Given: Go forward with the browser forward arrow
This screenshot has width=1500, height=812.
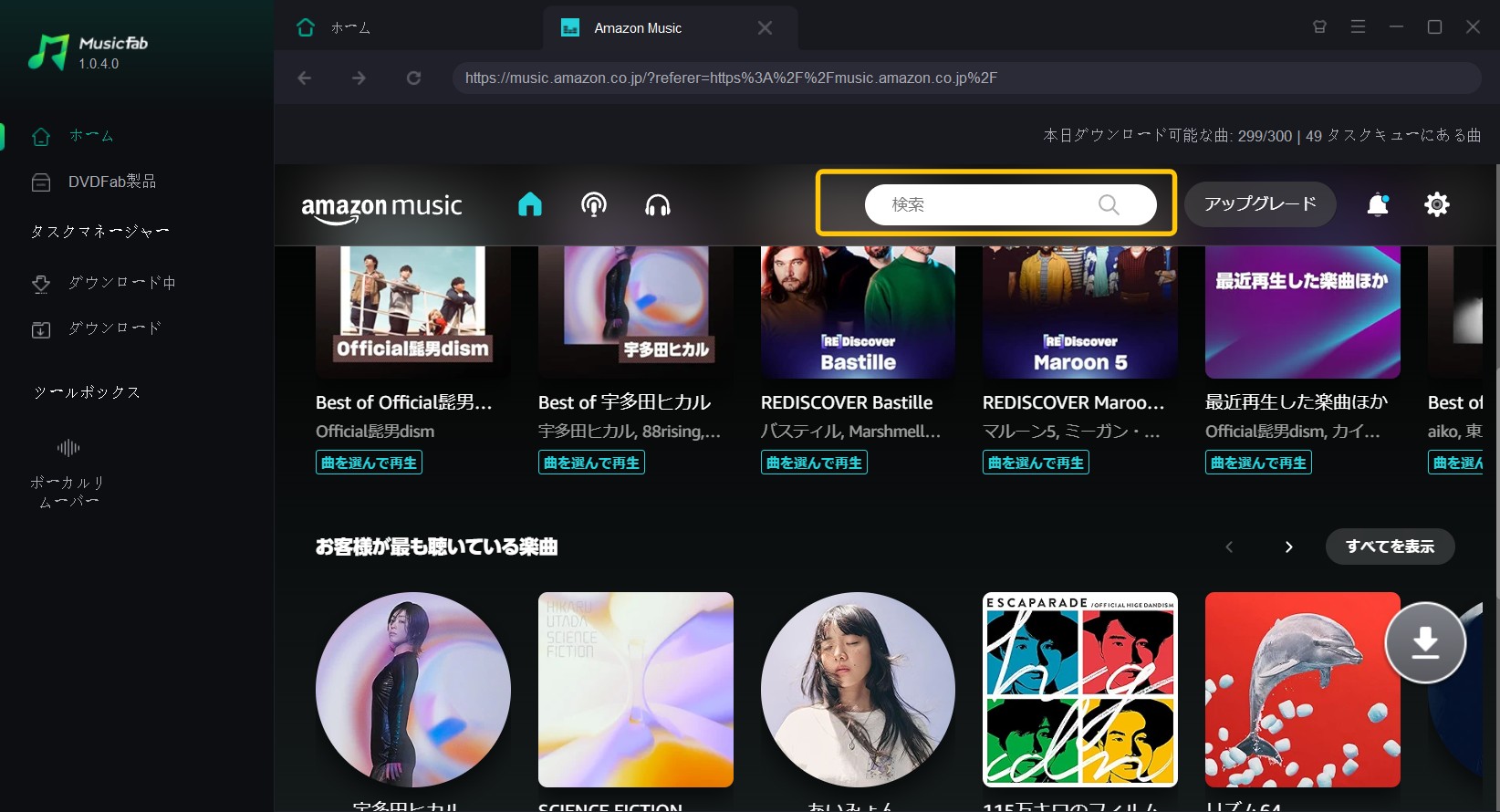Looking at the screenshot, I should pos(359,78).
